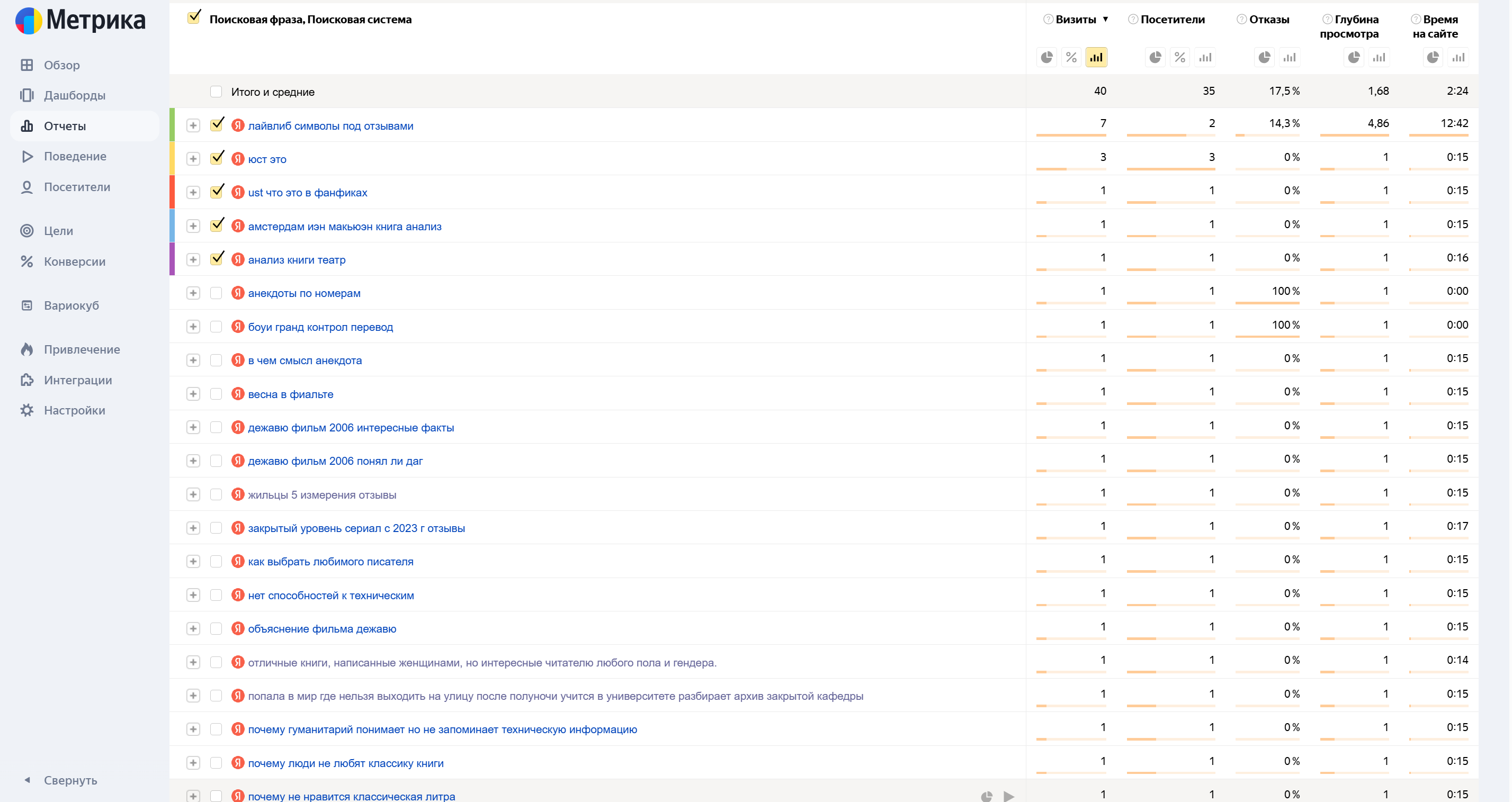The height and width of the screenshot is (802, 1512).
Task: Check the 'анекдоты по номерам' row checkbox
Action: pos(216,293)
